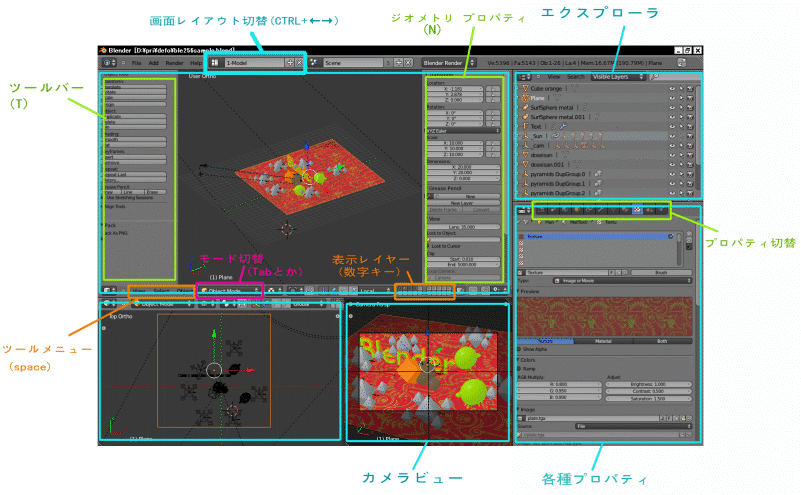Open the Help menu
This screenshot has height=495, width=801.
[x=196, y=63]
